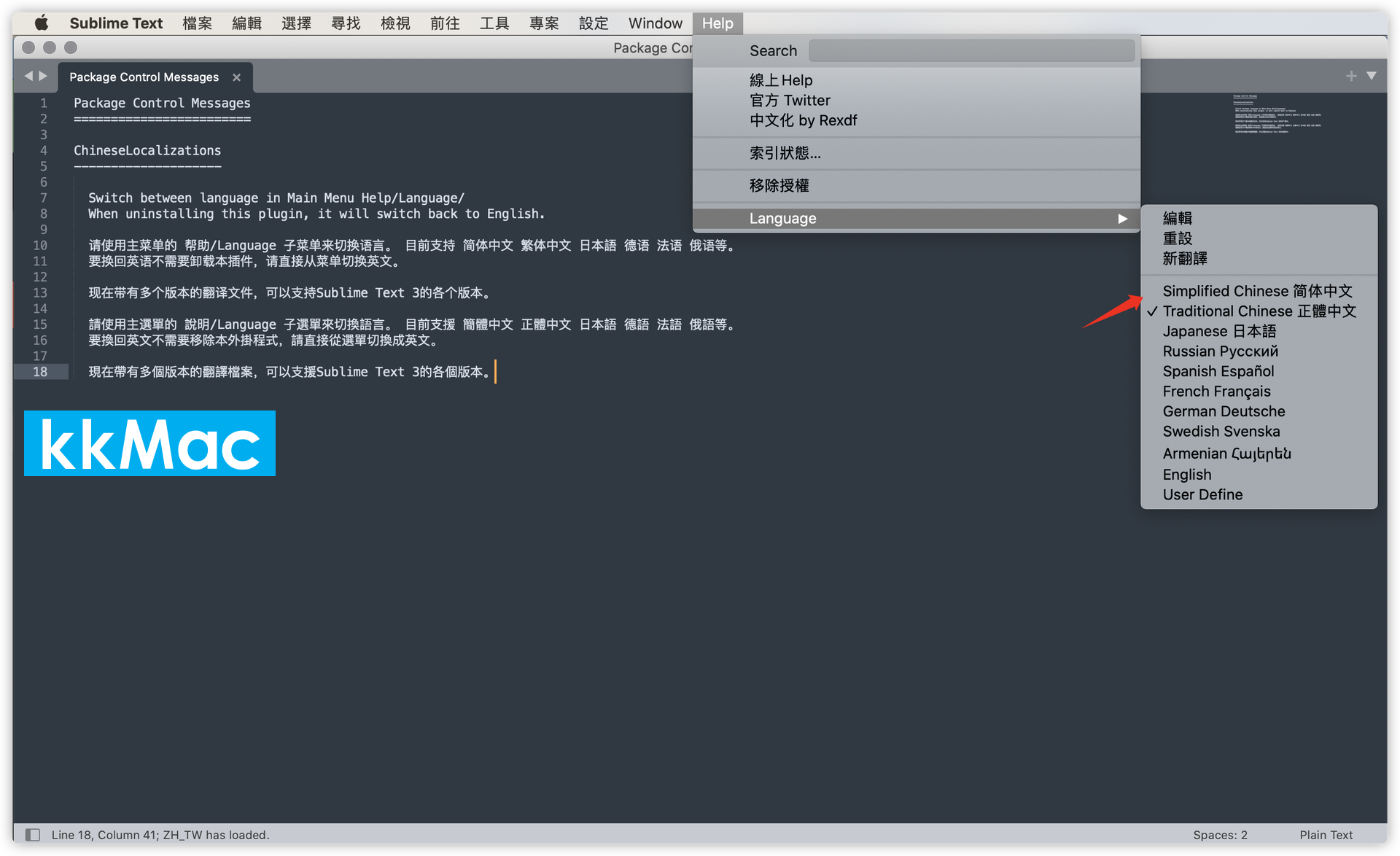The width and height of the screenshot is (1400, 856).
Task: Open the 工具 menu
Action: [x=494, y=23]
